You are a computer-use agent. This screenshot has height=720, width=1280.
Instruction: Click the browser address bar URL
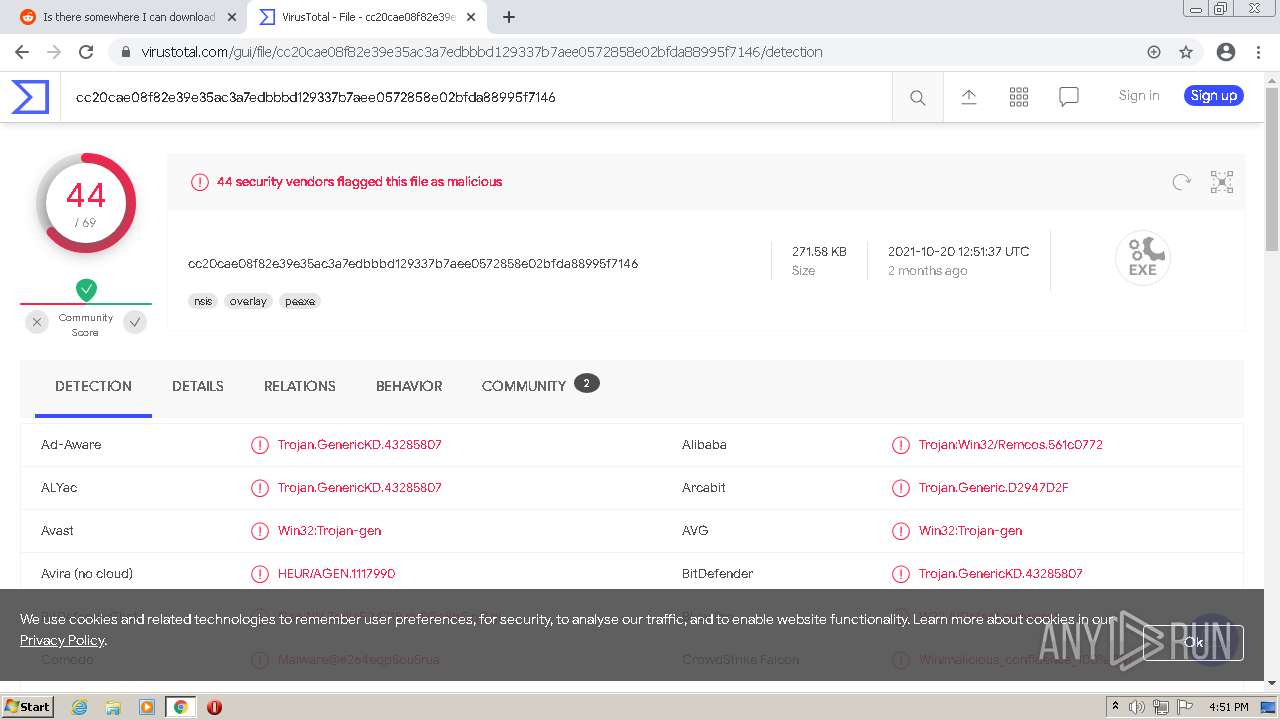482,52
